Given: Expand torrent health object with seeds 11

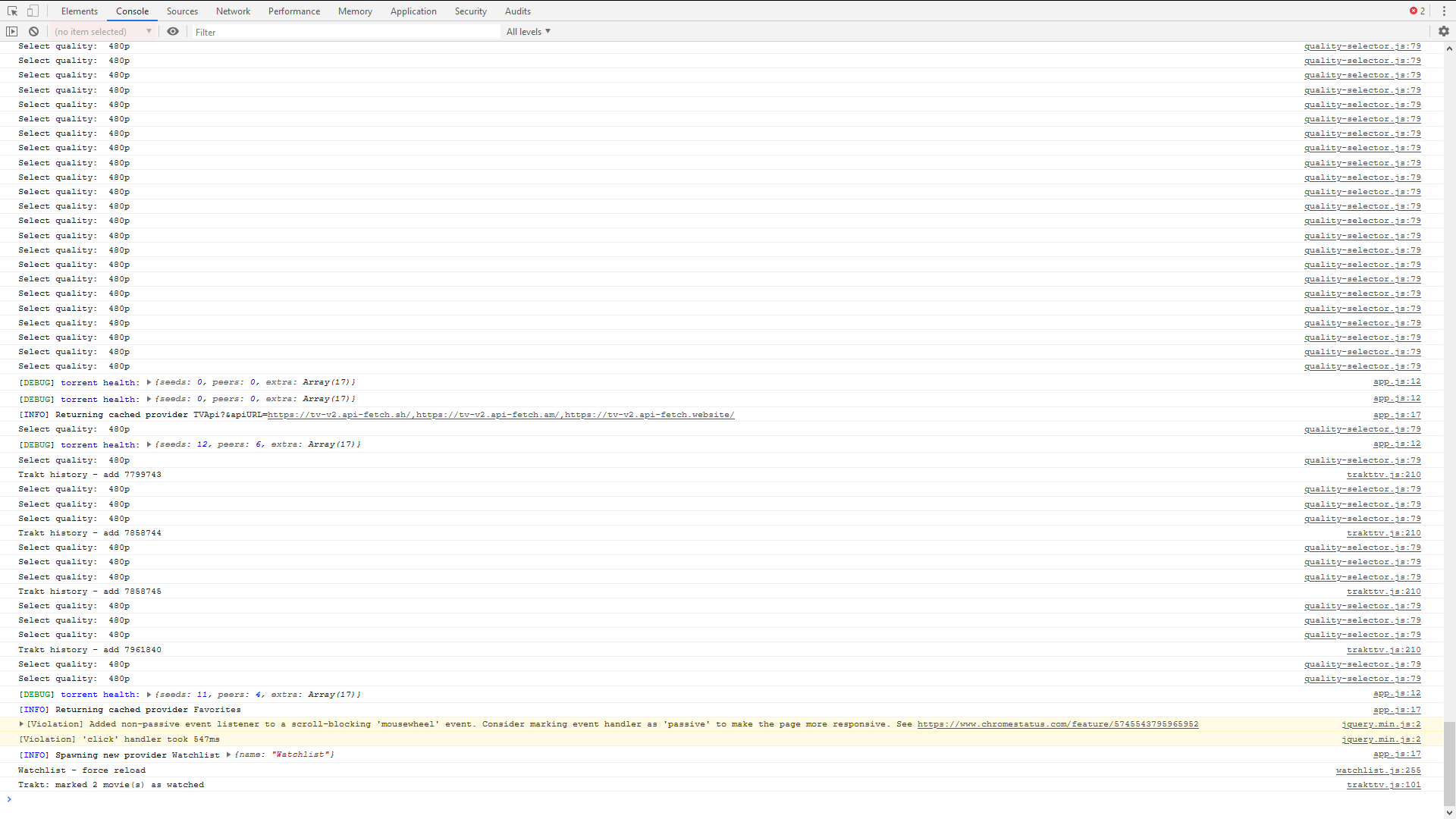Looking at the screenshot, I should [x=149, y=695].
